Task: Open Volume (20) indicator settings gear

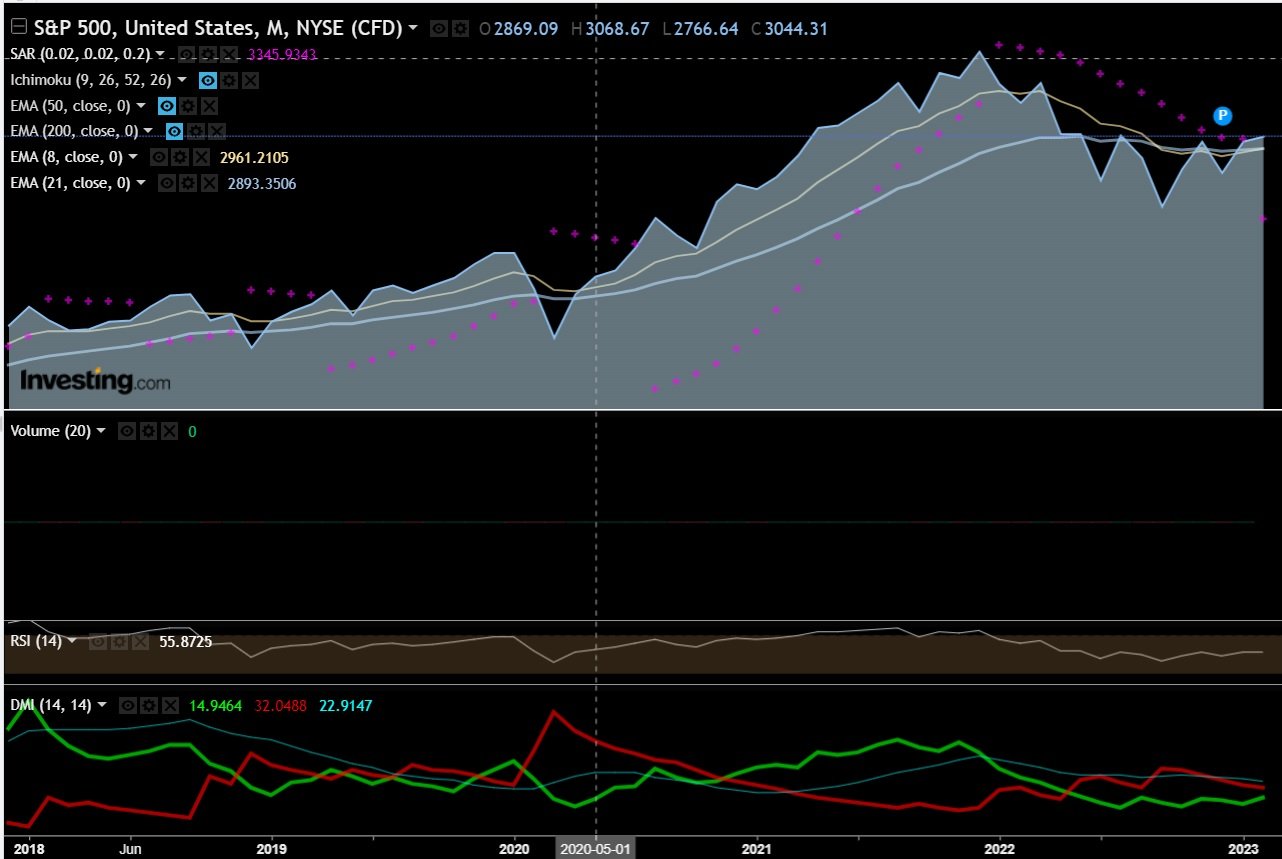Action: 148,431
